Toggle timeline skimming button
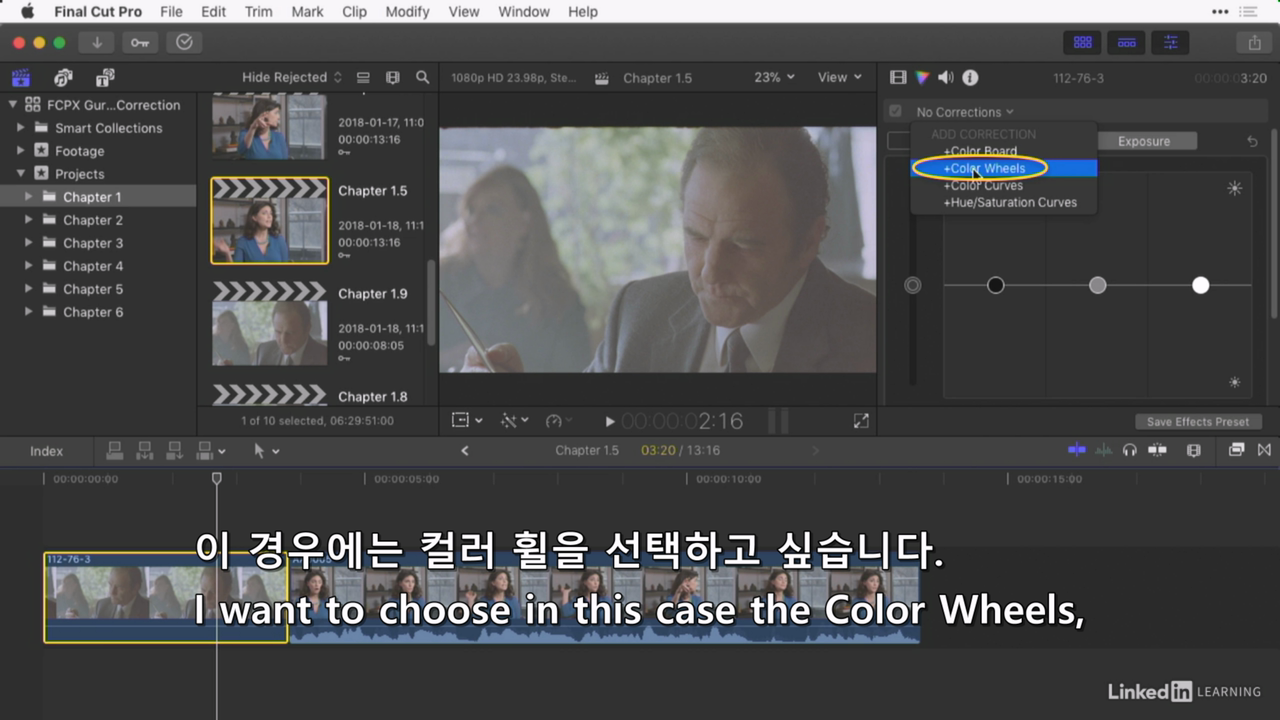Screen dimensions: 1280x720 coord(1076,450)
